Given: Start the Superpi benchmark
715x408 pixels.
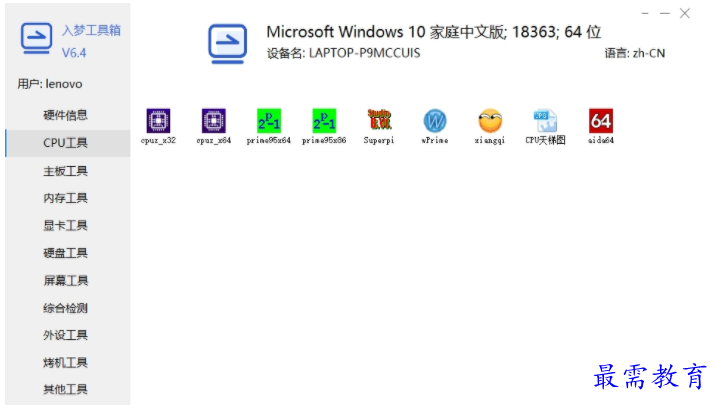Looking at the screenshot, I should point(379,126).
